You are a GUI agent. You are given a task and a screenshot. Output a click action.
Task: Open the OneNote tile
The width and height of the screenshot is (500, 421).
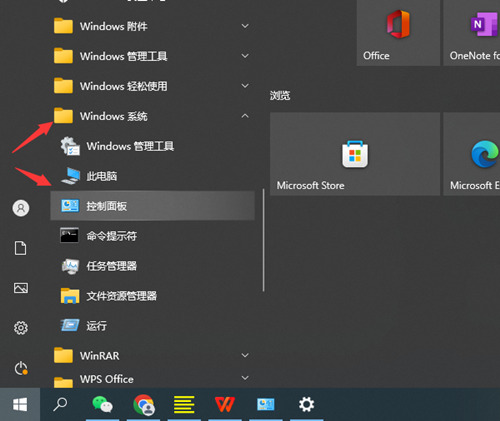pyautogui.click(x=472, y=33)
